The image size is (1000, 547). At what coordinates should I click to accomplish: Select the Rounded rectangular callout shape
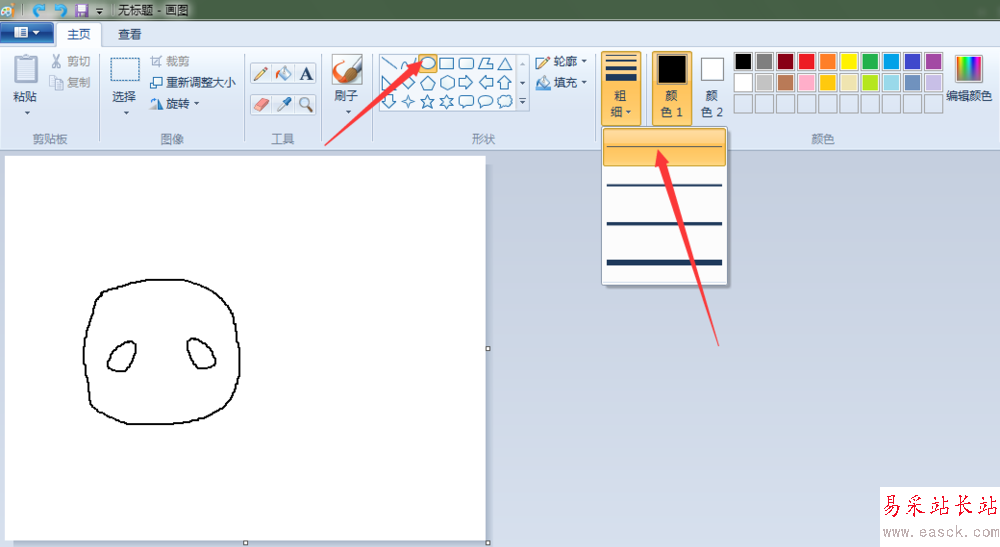point(466,101)
